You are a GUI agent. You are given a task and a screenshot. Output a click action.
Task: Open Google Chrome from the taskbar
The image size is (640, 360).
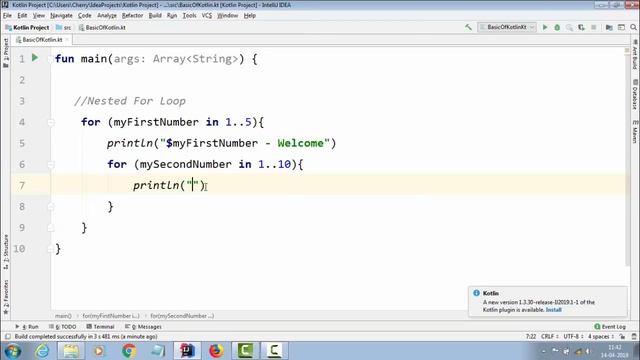point(129,351)
